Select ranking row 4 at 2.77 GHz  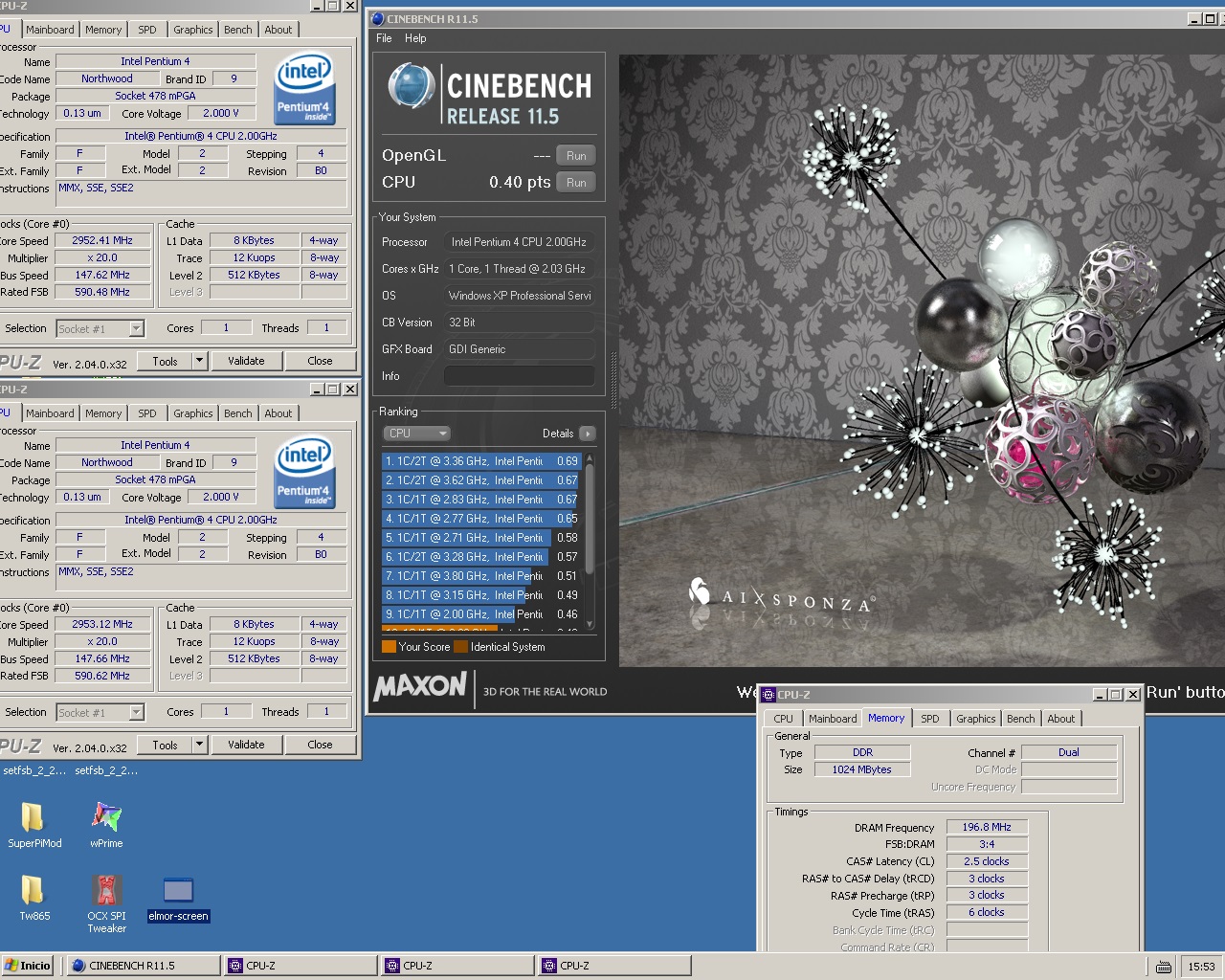coord(481,519)
